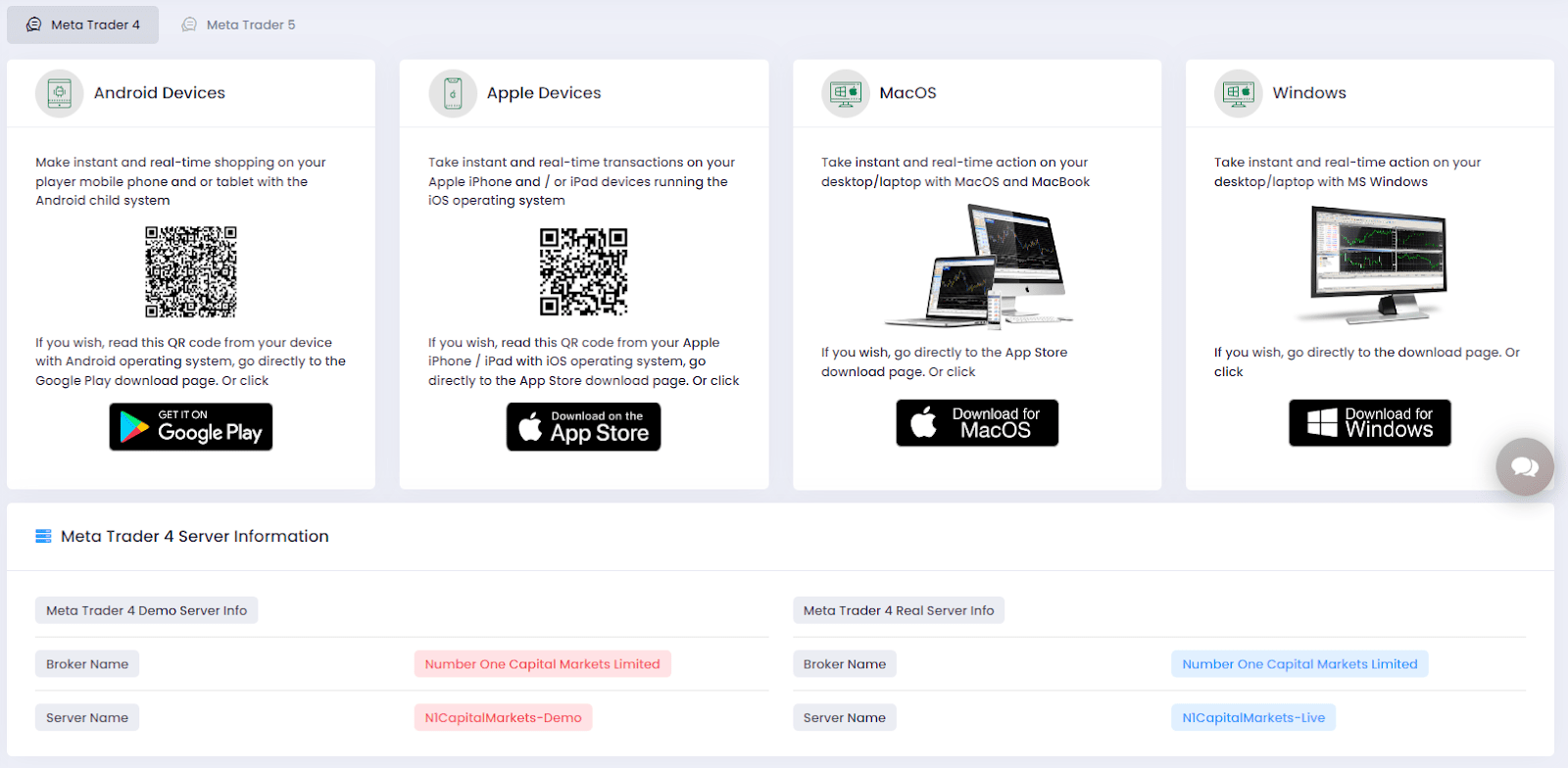The width and height of the screenshot is (1568, 768).
Task: Click Meta Trader 4 Demo Server Info label
Action: click(147, 610)
